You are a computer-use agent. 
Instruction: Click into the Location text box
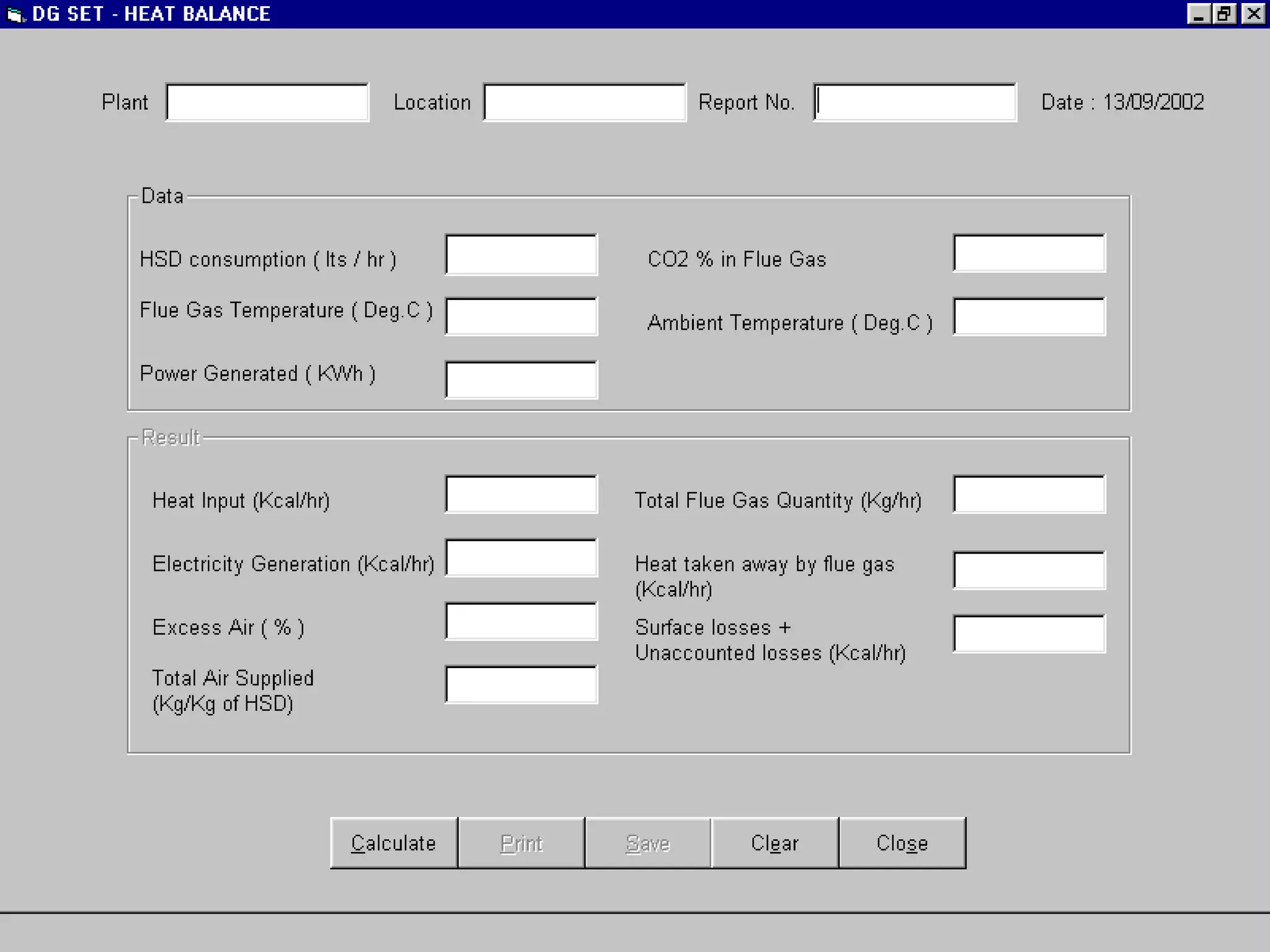coord(585,102)
